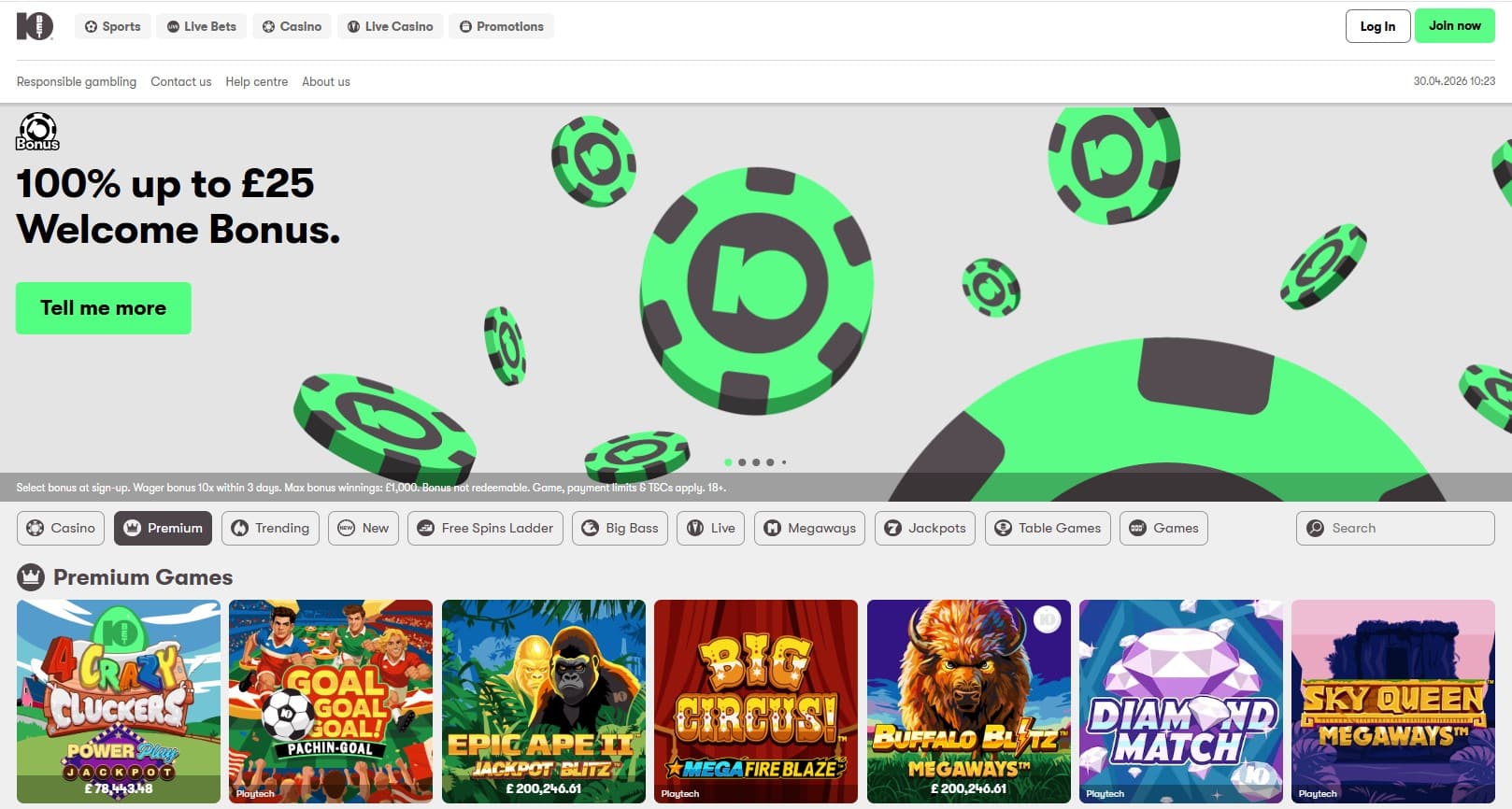1512x809 pixels.
Task: Click the Sports soccer ball icon
Action: [91, 27]
